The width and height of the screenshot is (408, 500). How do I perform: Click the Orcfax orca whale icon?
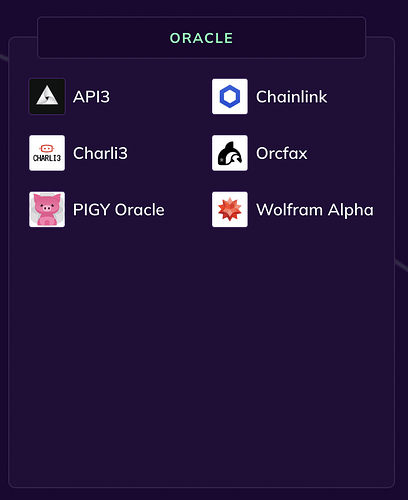point(230,153)
